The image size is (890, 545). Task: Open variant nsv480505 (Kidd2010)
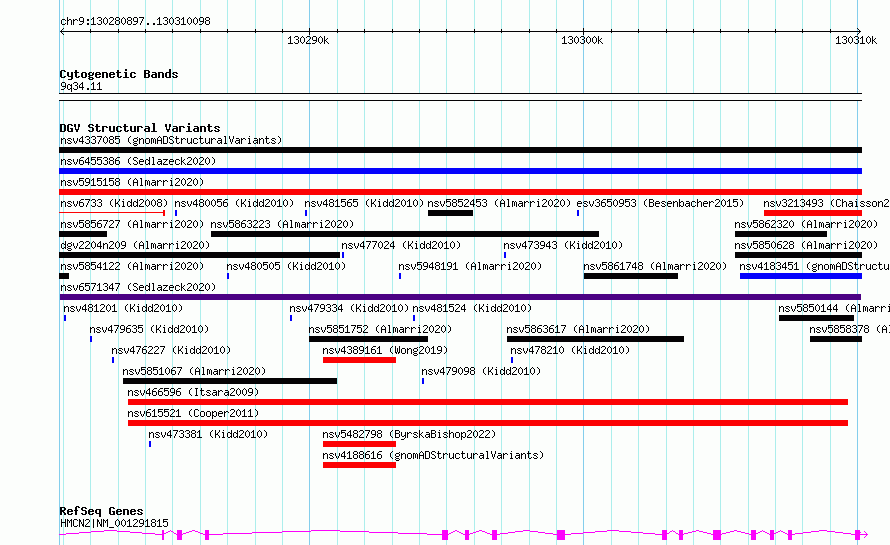pyautogui.click(x=286, y=266)
